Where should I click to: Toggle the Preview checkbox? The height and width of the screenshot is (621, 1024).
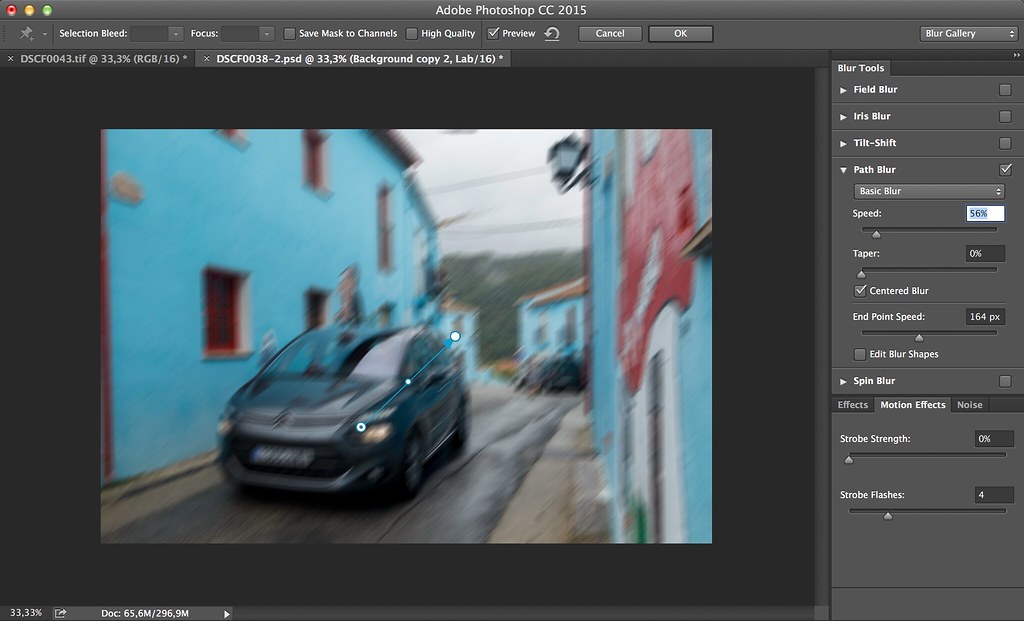click(493, 33)
